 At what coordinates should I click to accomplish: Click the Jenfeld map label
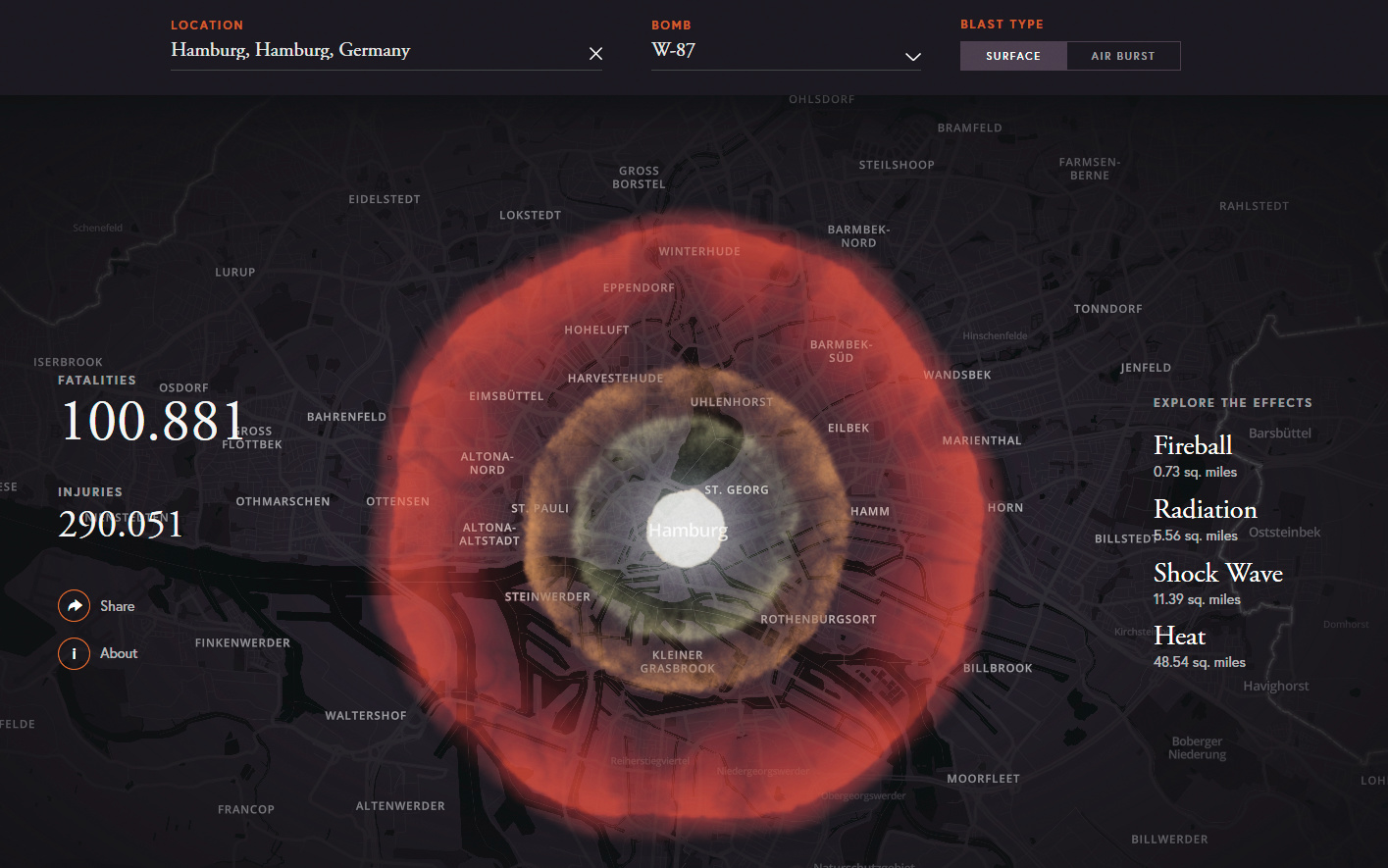pyautogui.click(x=1146, y=369)
